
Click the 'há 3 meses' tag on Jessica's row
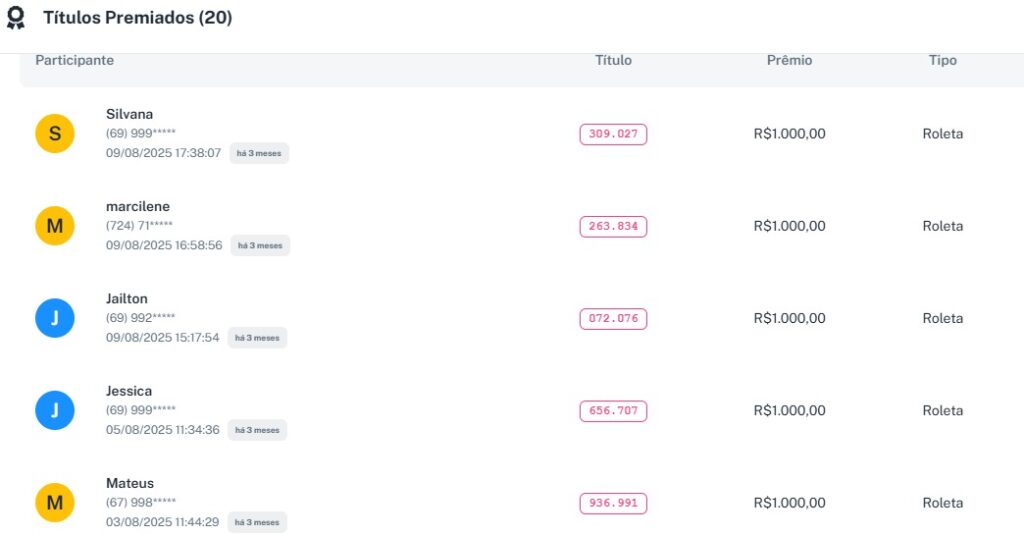257,430
